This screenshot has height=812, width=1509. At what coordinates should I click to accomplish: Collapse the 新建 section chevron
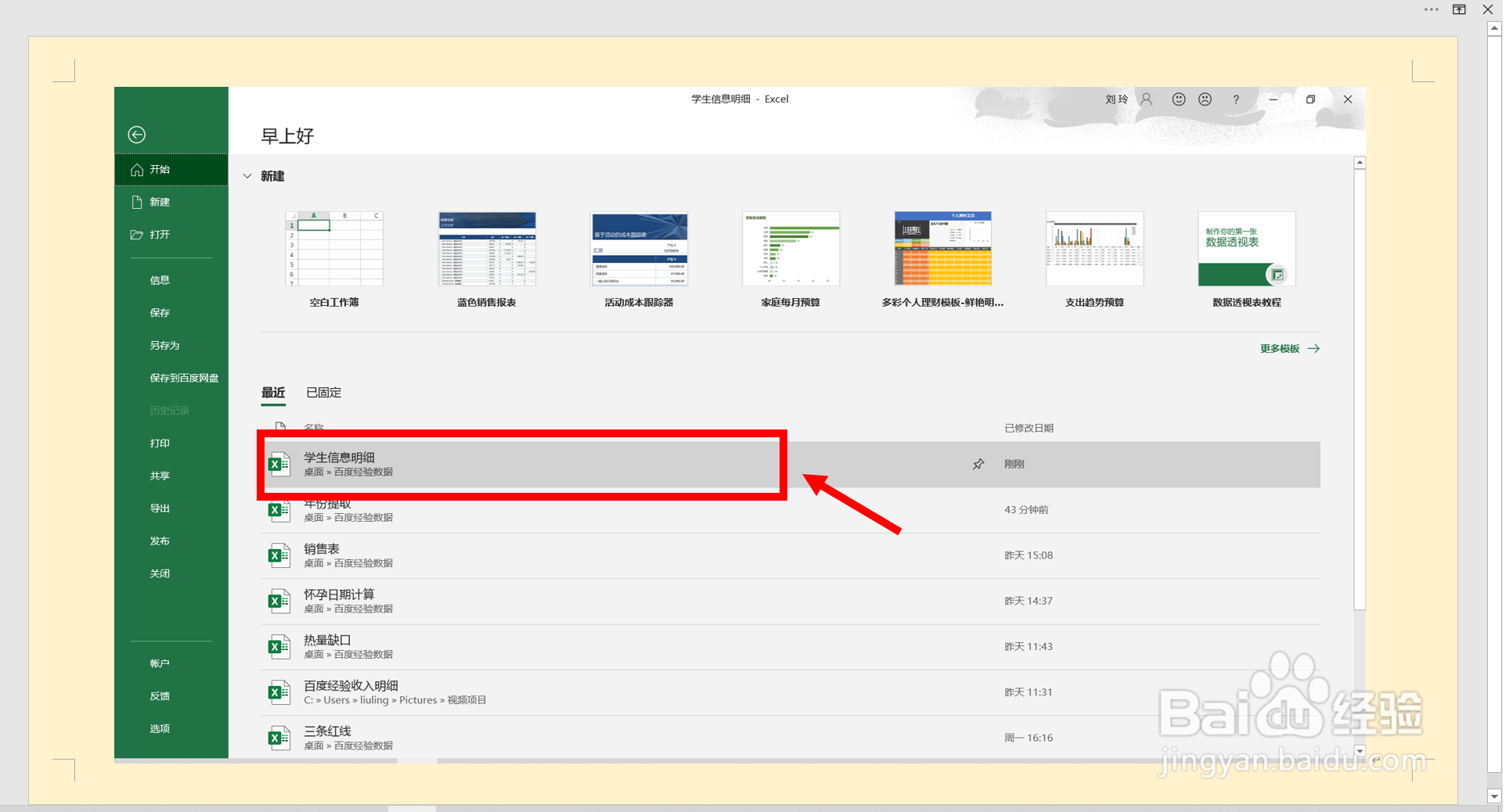click(x=247, y=176)
